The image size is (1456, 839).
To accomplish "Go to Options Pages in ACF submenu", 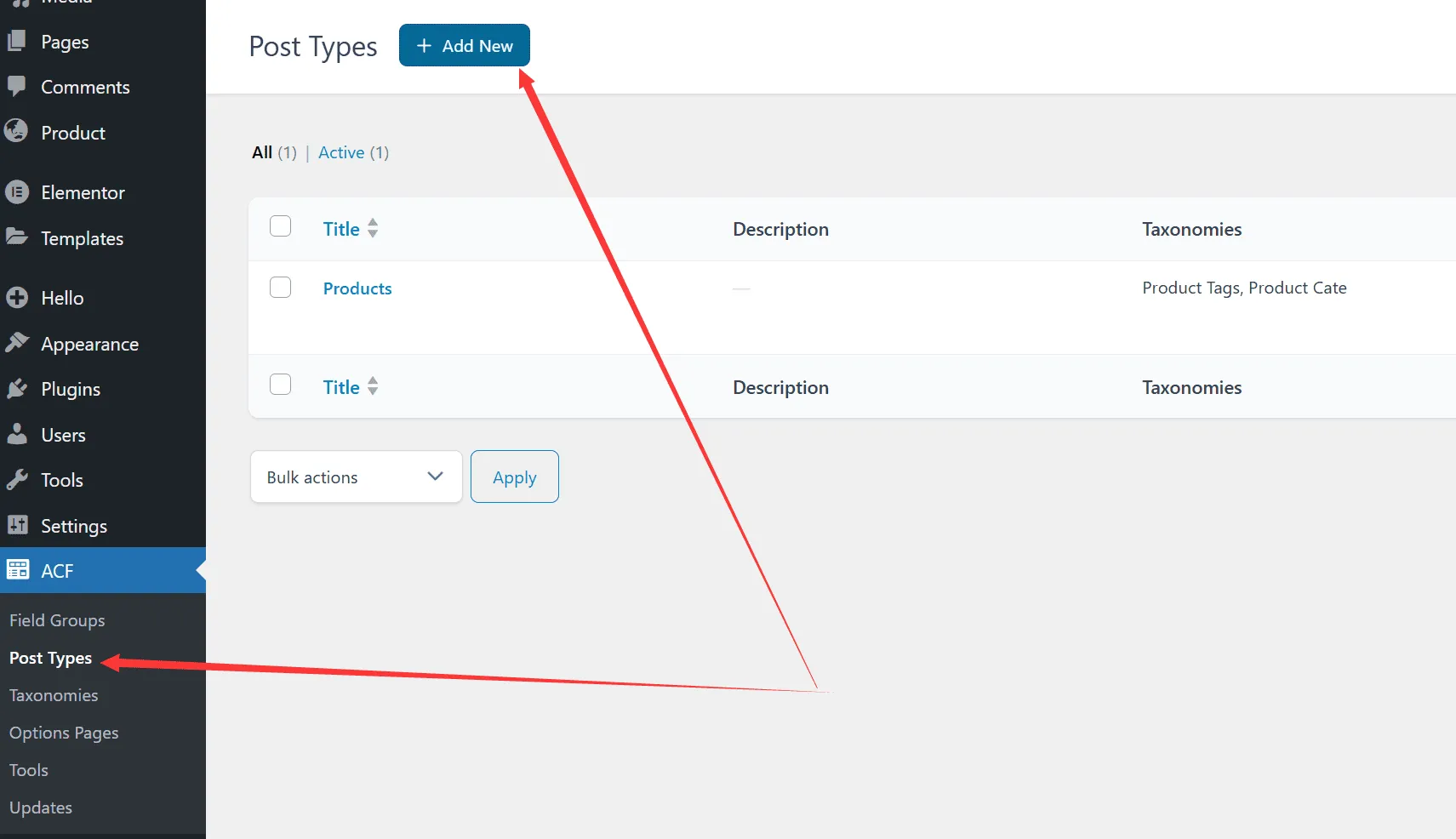I will pyautogui.click(x=64, y=733).
